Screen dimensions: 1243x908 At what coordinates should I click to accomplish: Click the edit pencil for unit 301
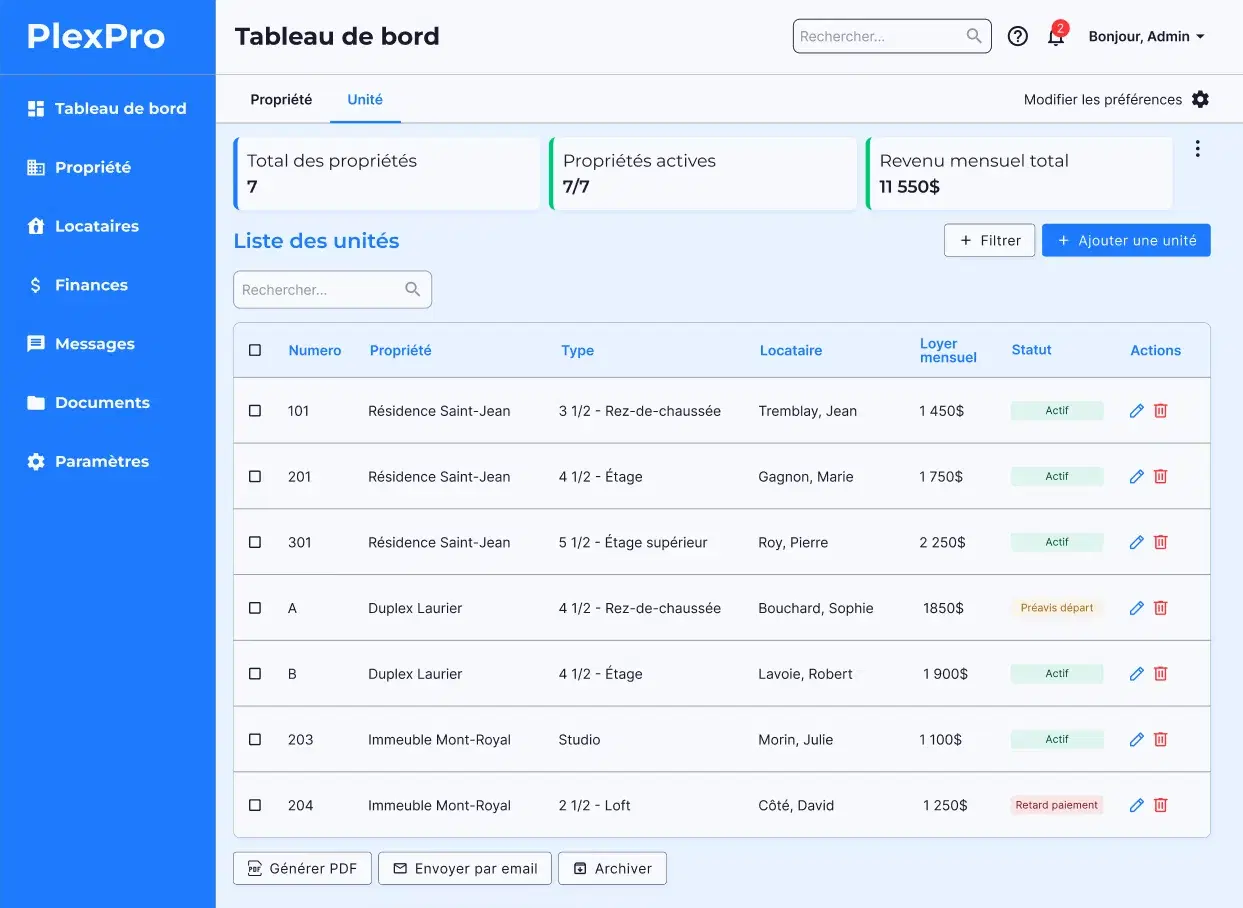pyautogui.click(x=1136, y=542)
